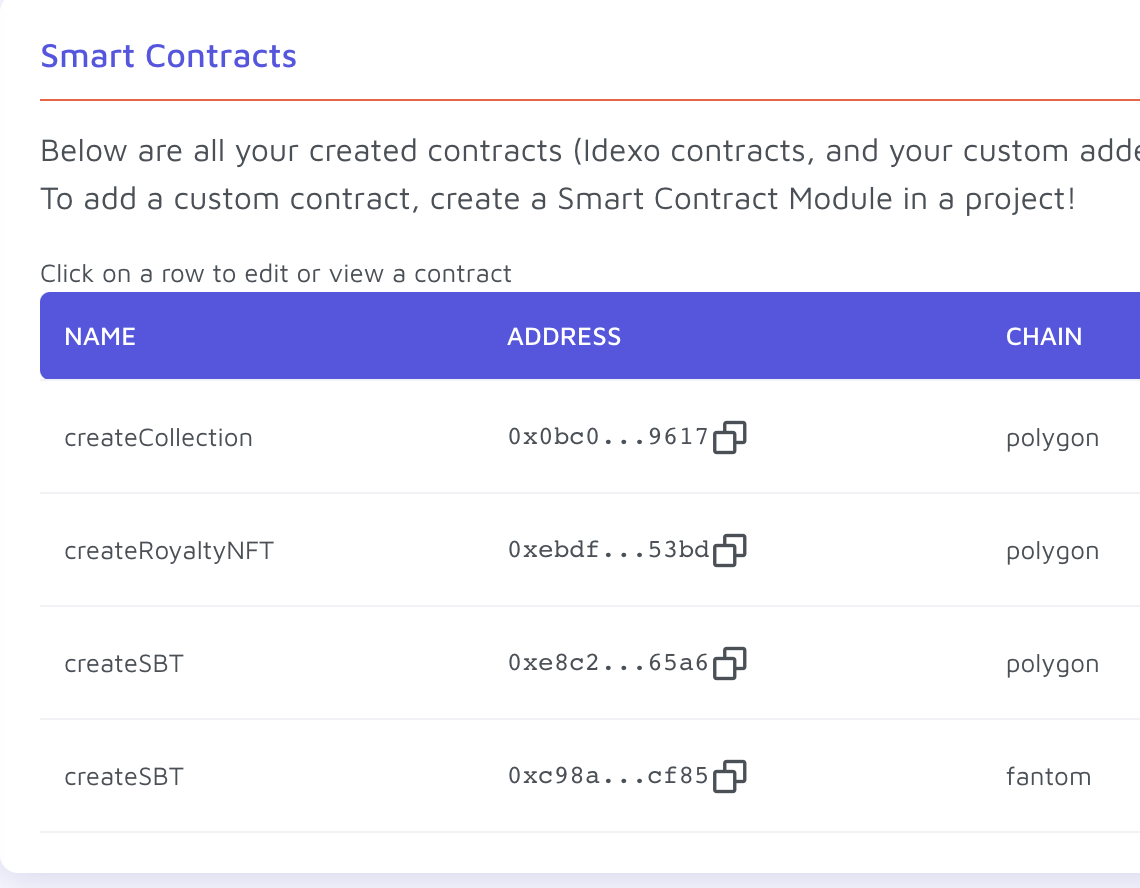
Task: Open the createCollection contract row
Action: (590, 436)
